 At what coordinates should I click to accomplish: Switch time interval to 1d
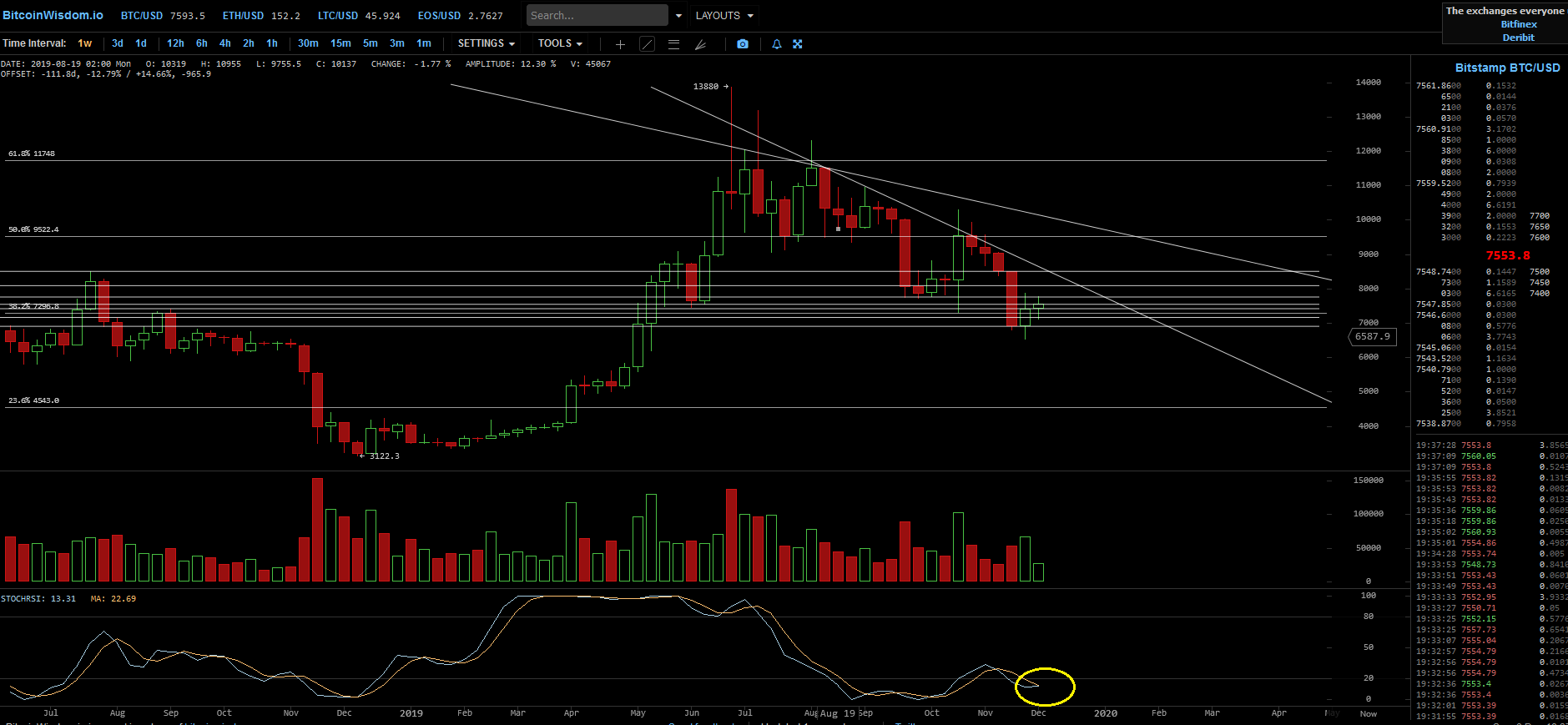click(x=141, y=43)
